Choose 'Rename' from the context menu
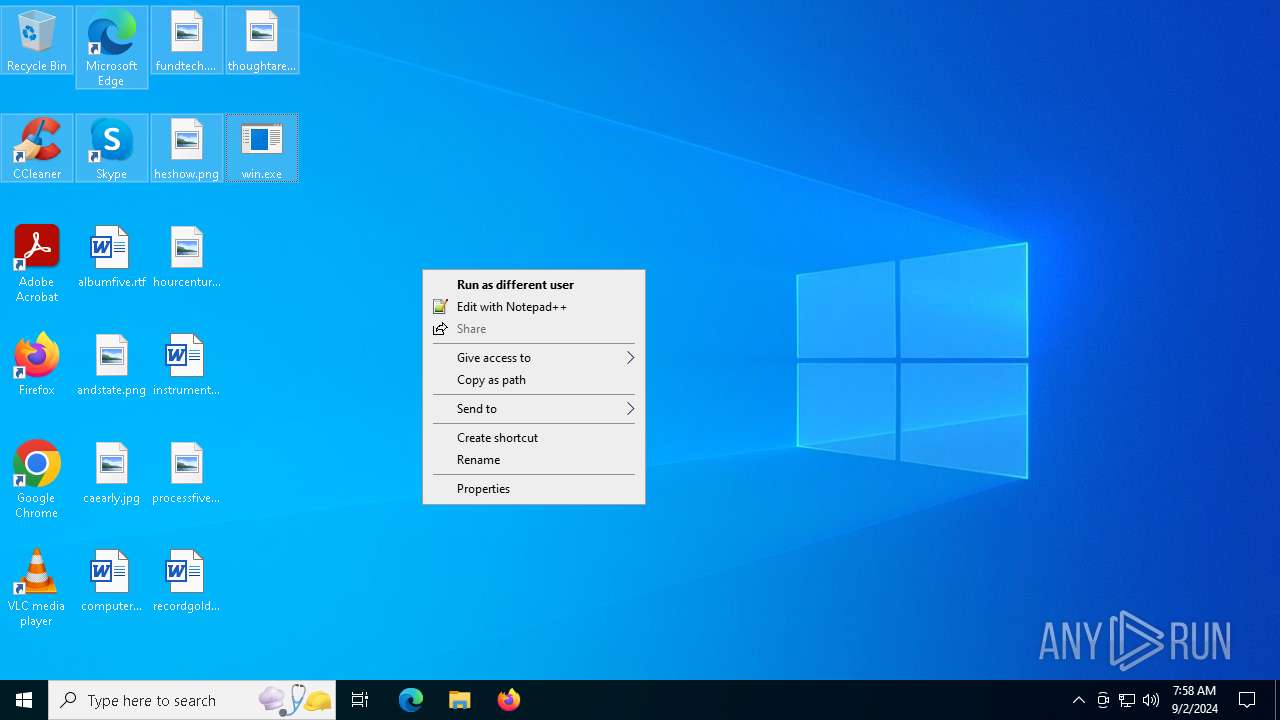Image resolution: width=1280 pixels, height=720 pixels. 534,460
